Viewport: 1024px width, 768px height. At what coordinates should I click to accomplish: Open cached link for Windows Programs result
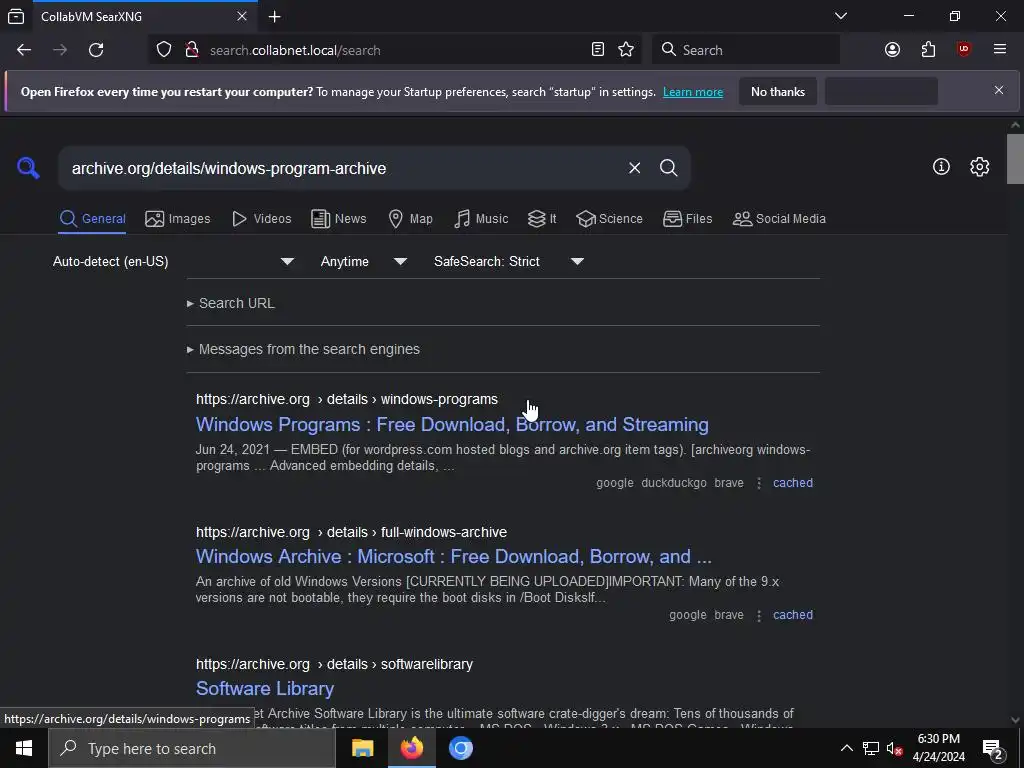tap(793, 483)
